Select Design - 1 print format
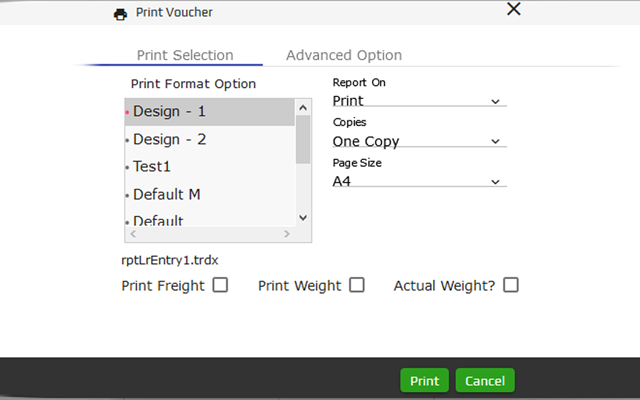This screenshot has height=400, width=640. click(210, 111)
